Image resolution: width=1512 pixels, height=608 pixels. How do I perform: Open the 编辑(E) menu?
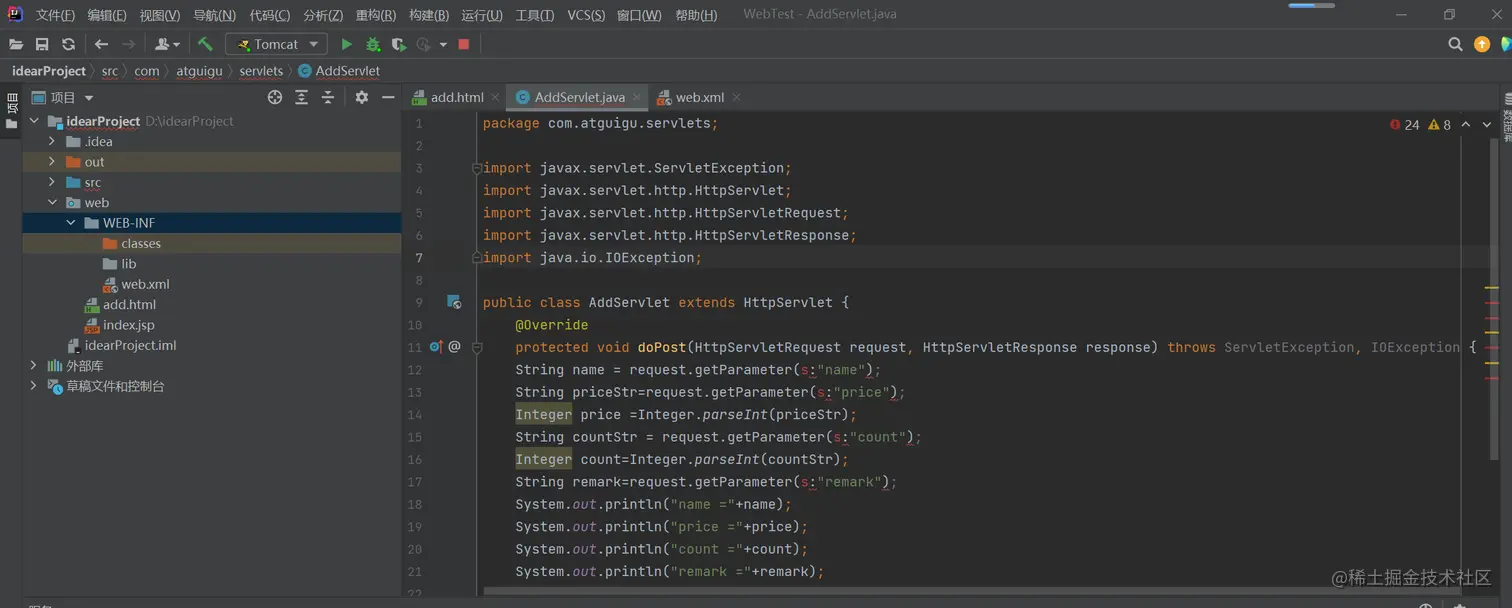pyautogui.click(x=107, y=15)
